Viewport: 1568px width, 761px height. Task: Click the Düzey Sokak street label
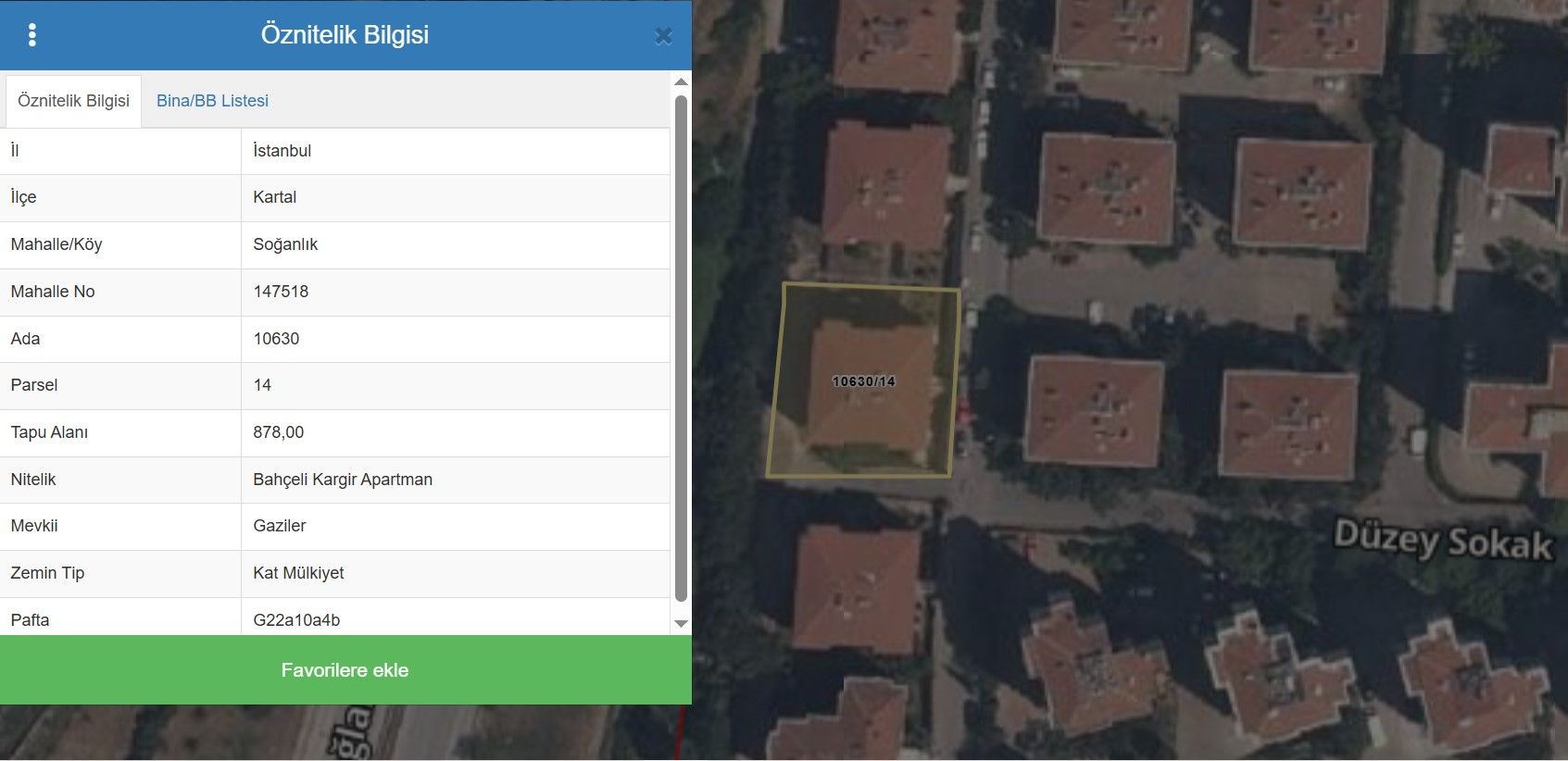click(1442, 540)
